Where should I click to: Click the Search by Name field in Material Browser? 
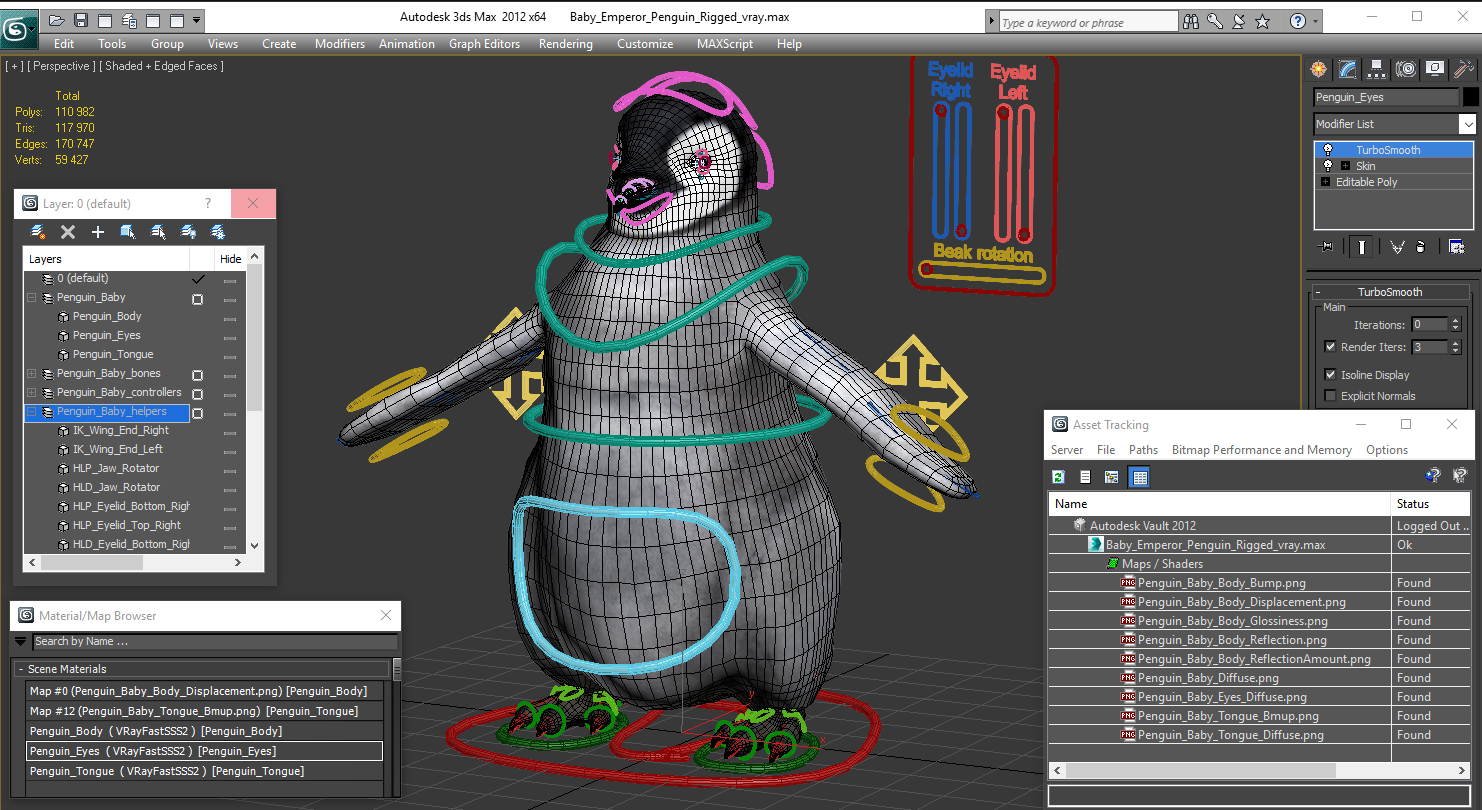pyautogui.click(x=215, y=642)
